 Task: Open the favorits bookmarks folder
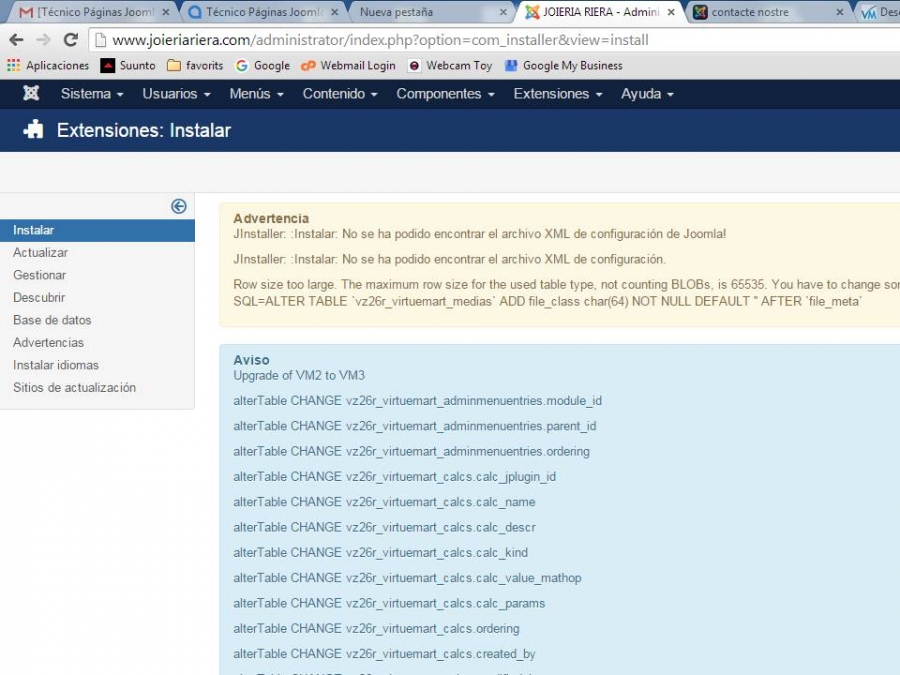click(195, 65)
